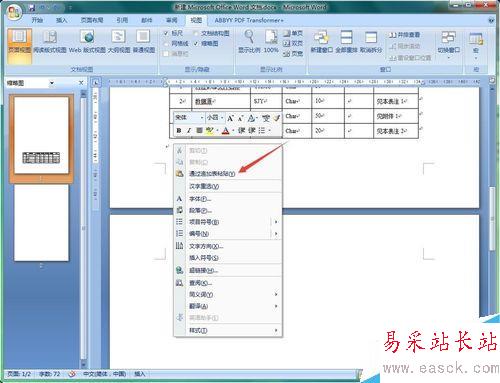Switch to Reading Layout view (阅读版式视图)
Viewport: 500px width, 383px height.
(x=50, y=42)
